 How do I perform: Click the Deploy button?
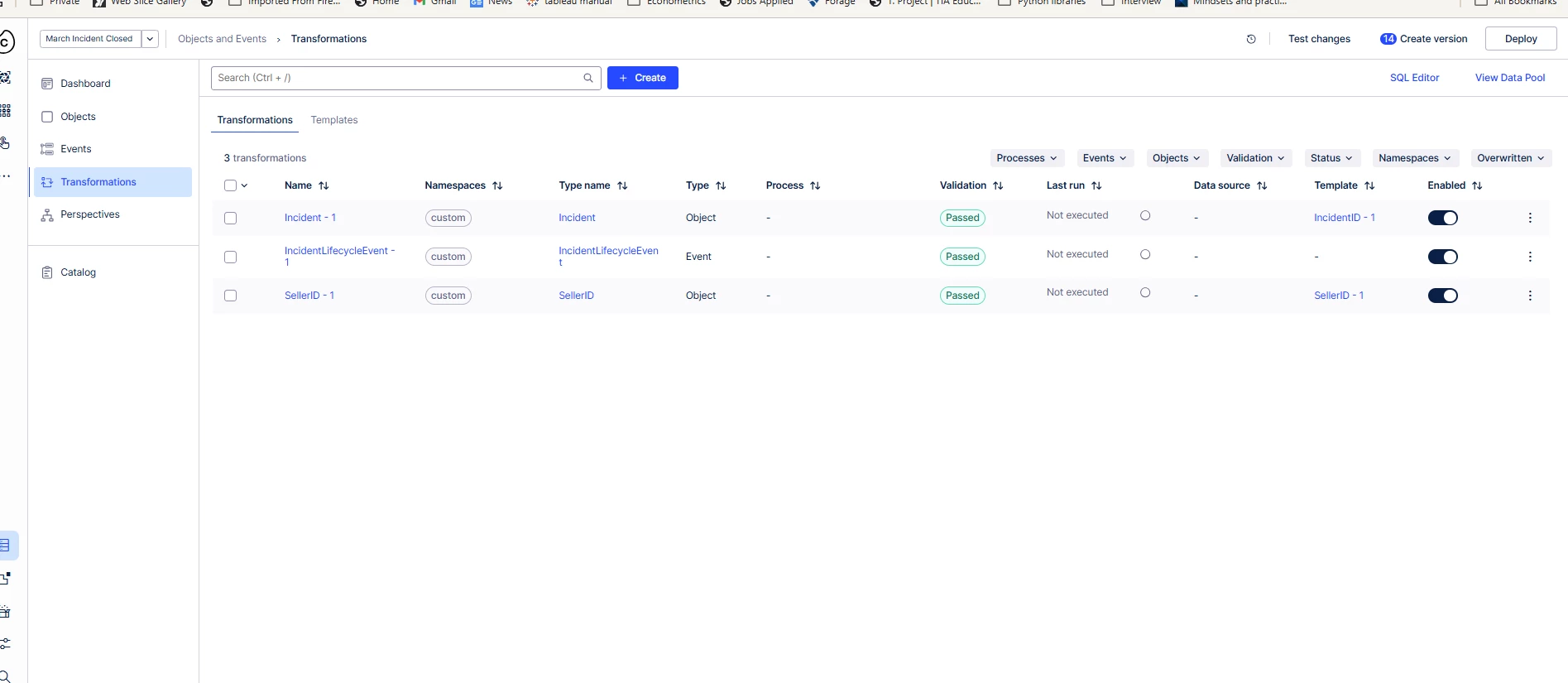click(x=1521, y=39)
